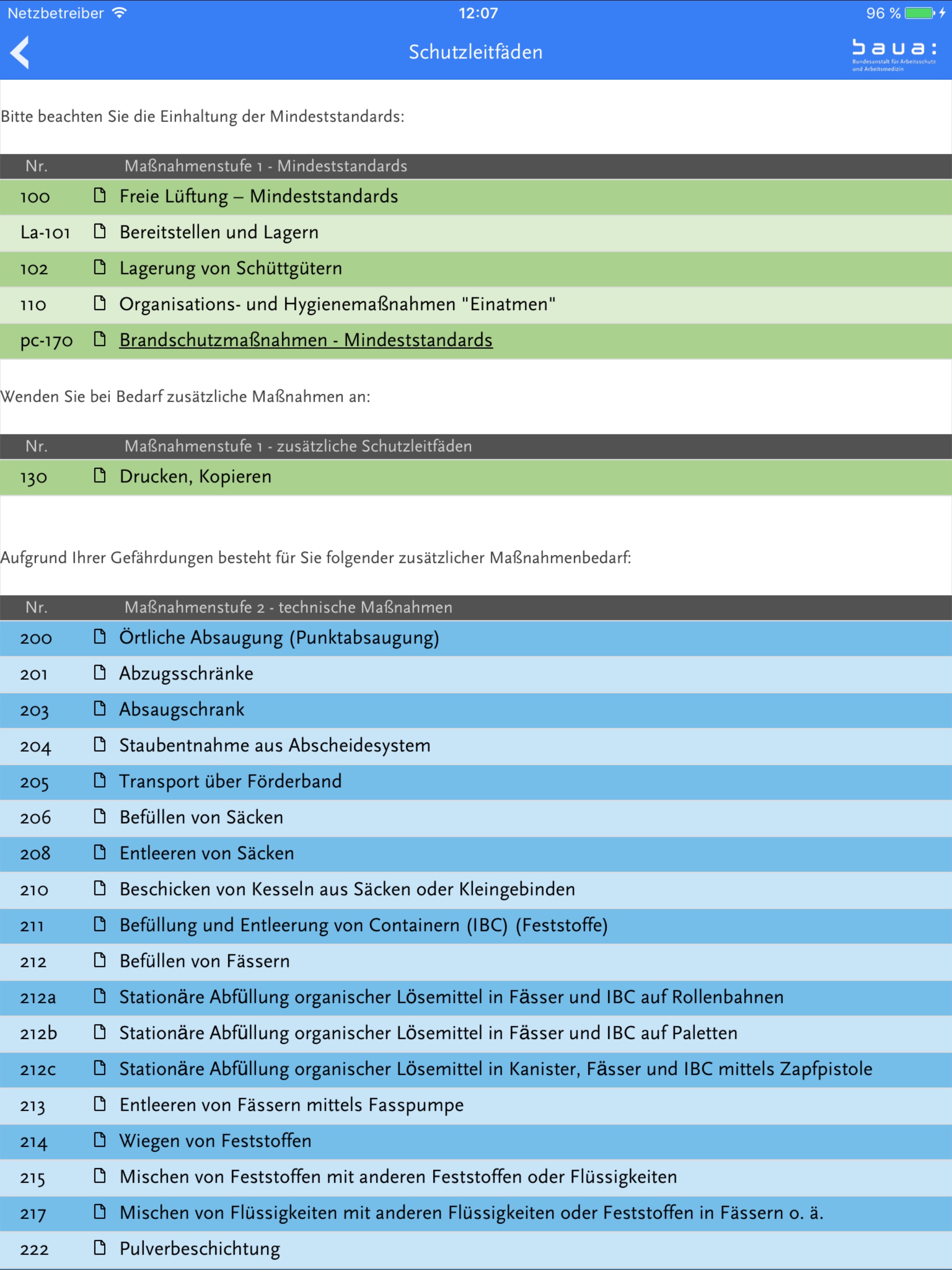This screenshot has height=1270, width=952.
Task: Select Örtliche Absaugung (Punktabsaugung) entry
Action: [279, 637]
